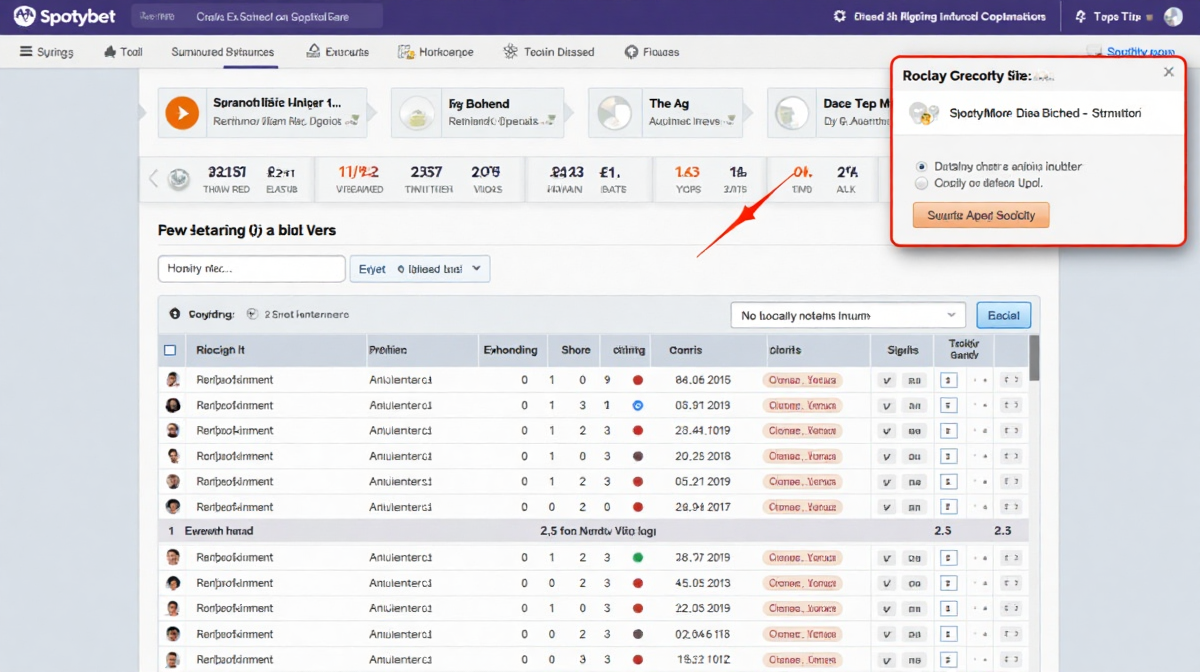Click the Honity search input field
This screenshot has width=1200, height=672.
(251, 269)
